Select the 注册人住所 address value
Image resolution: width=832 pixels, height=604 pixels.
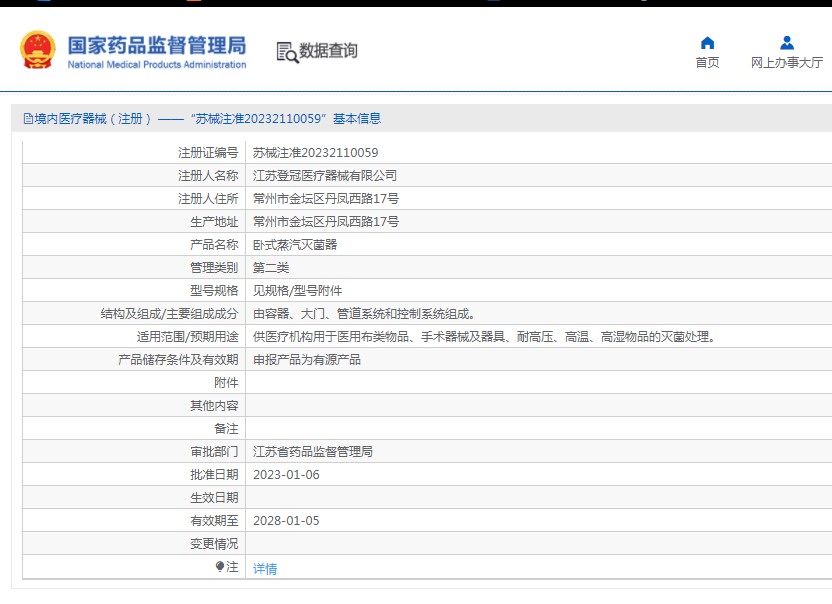click(326, 199)
